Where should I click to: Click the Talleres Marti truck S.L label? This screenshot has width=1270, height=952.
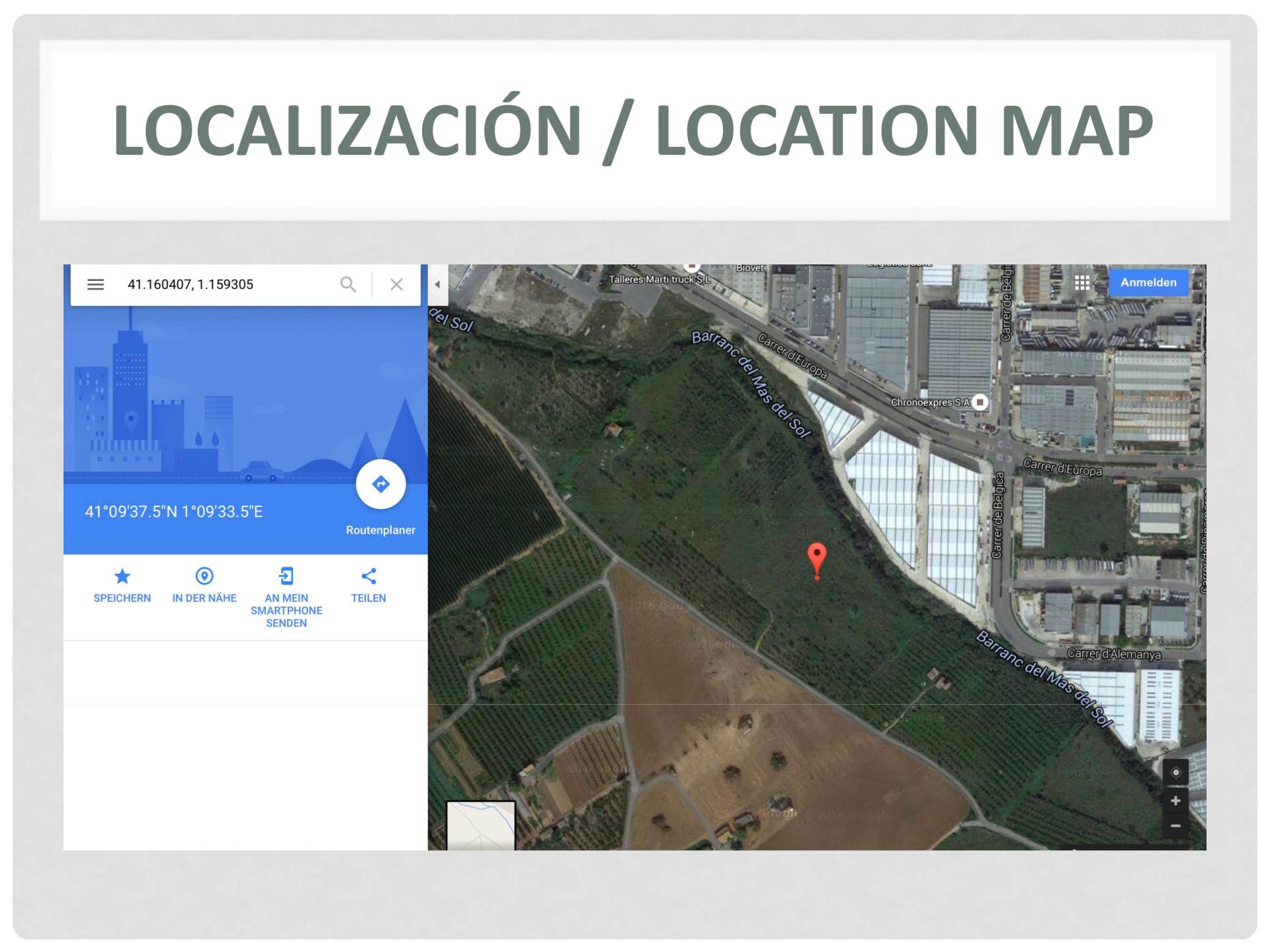click(x=659, y=280)
